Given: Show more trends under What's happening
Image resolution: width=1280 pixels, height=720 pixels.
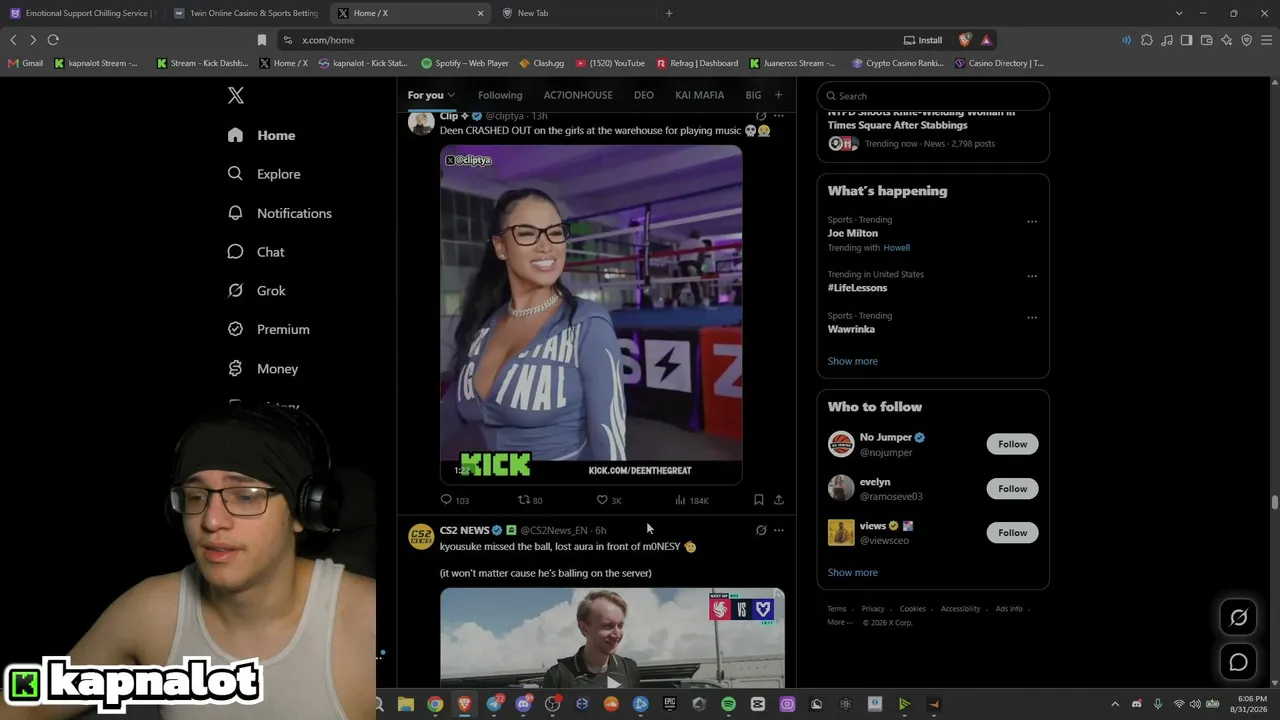Looking at the screenshot, I should [852, 361].
